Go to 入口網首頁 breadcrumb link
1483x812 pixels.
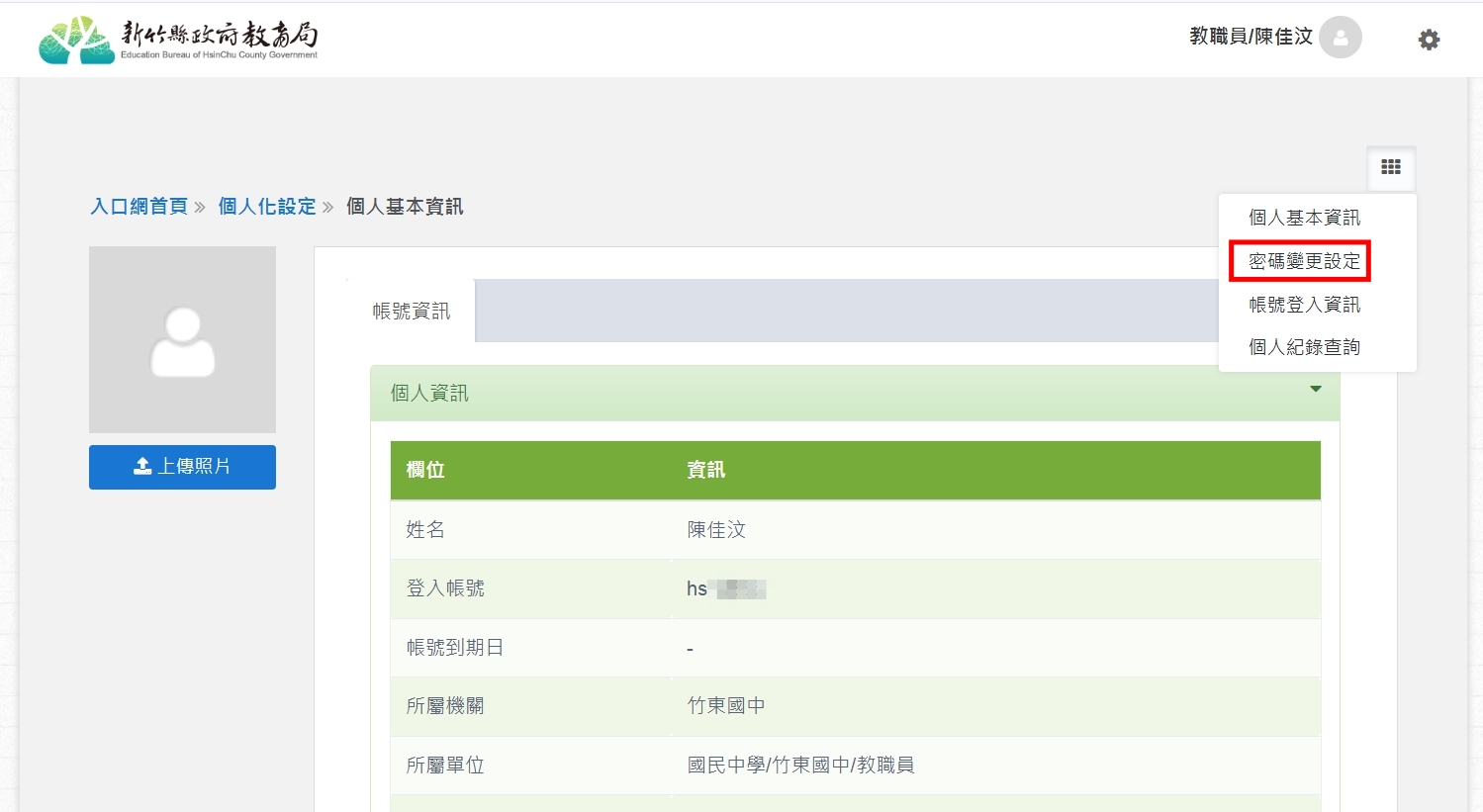139,207
